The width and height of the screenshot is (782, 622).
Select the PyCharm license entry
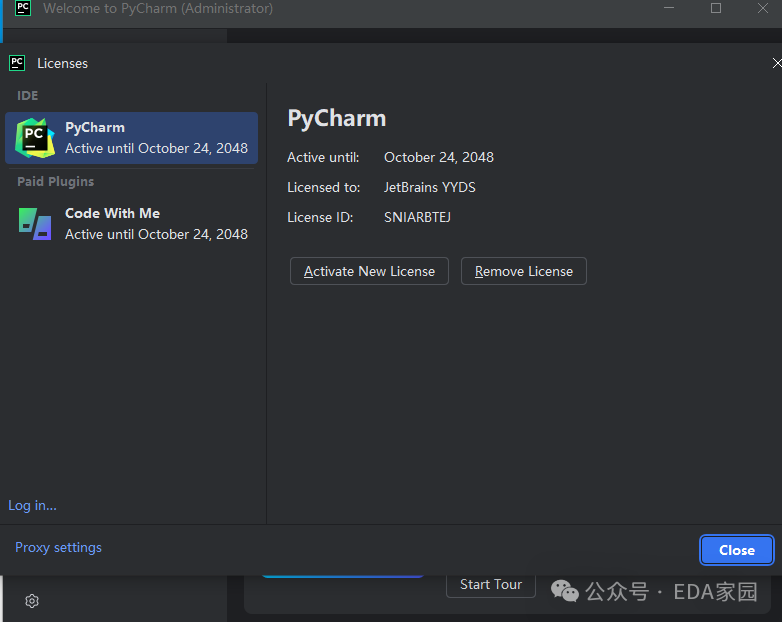click(x=131, y=138)
